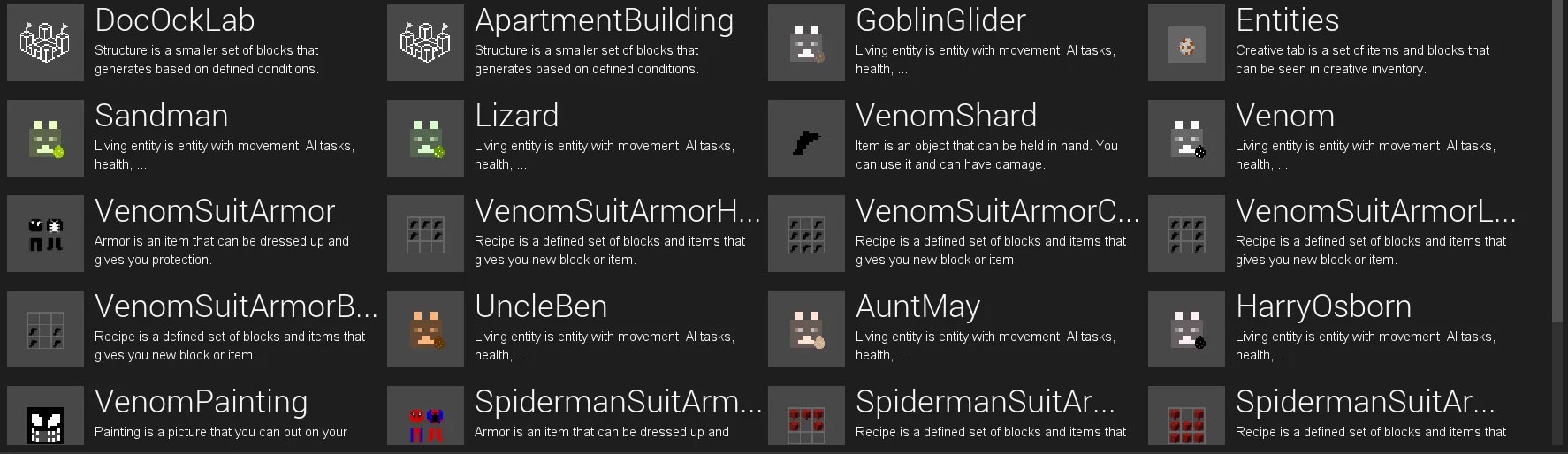Image resolution: width=1568 pixels, height=454 pixels.
Task: Click the VenomSuitArmorB... recipe title
Action: pos(236,306)
